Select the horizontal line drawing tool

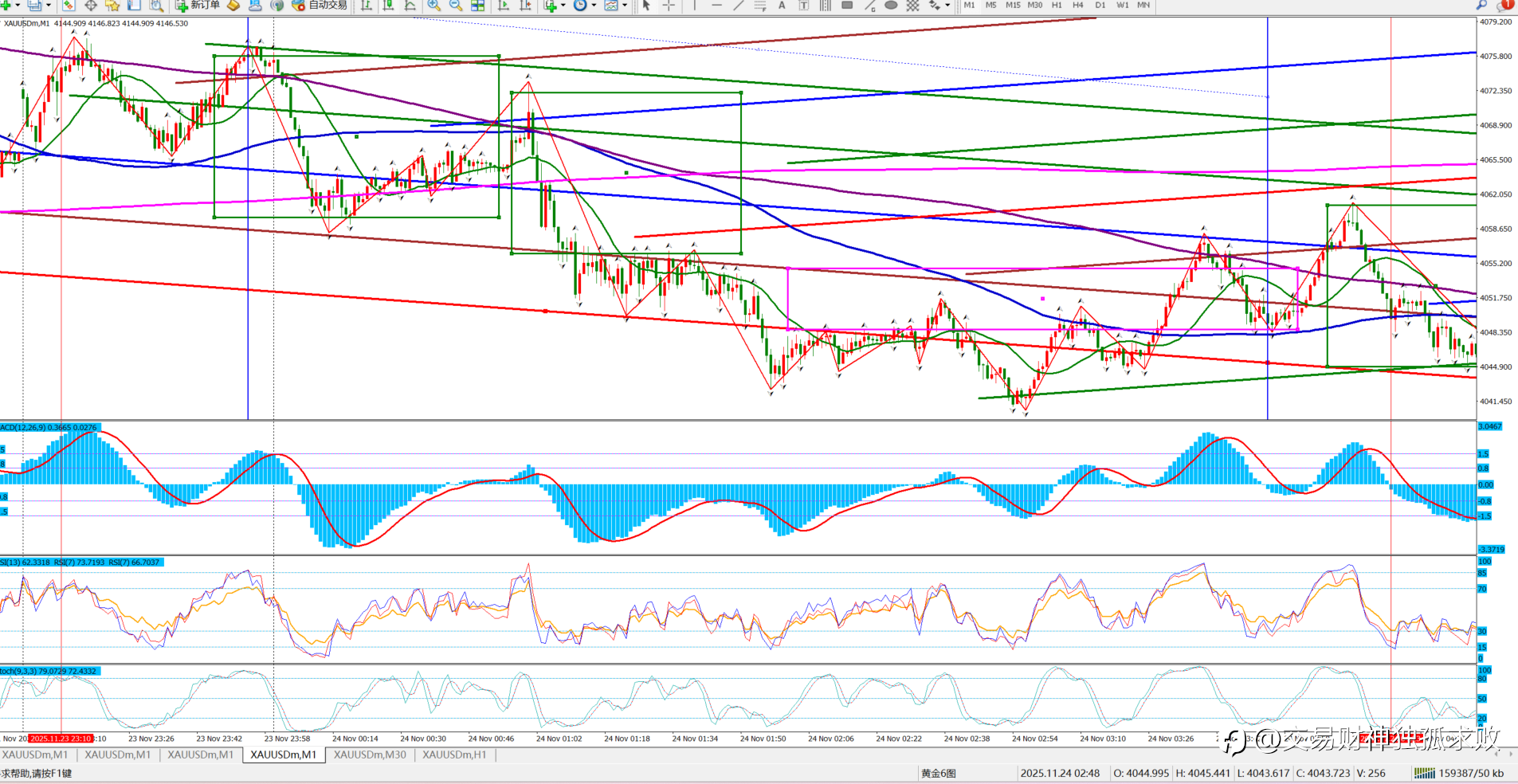[716, 5]
